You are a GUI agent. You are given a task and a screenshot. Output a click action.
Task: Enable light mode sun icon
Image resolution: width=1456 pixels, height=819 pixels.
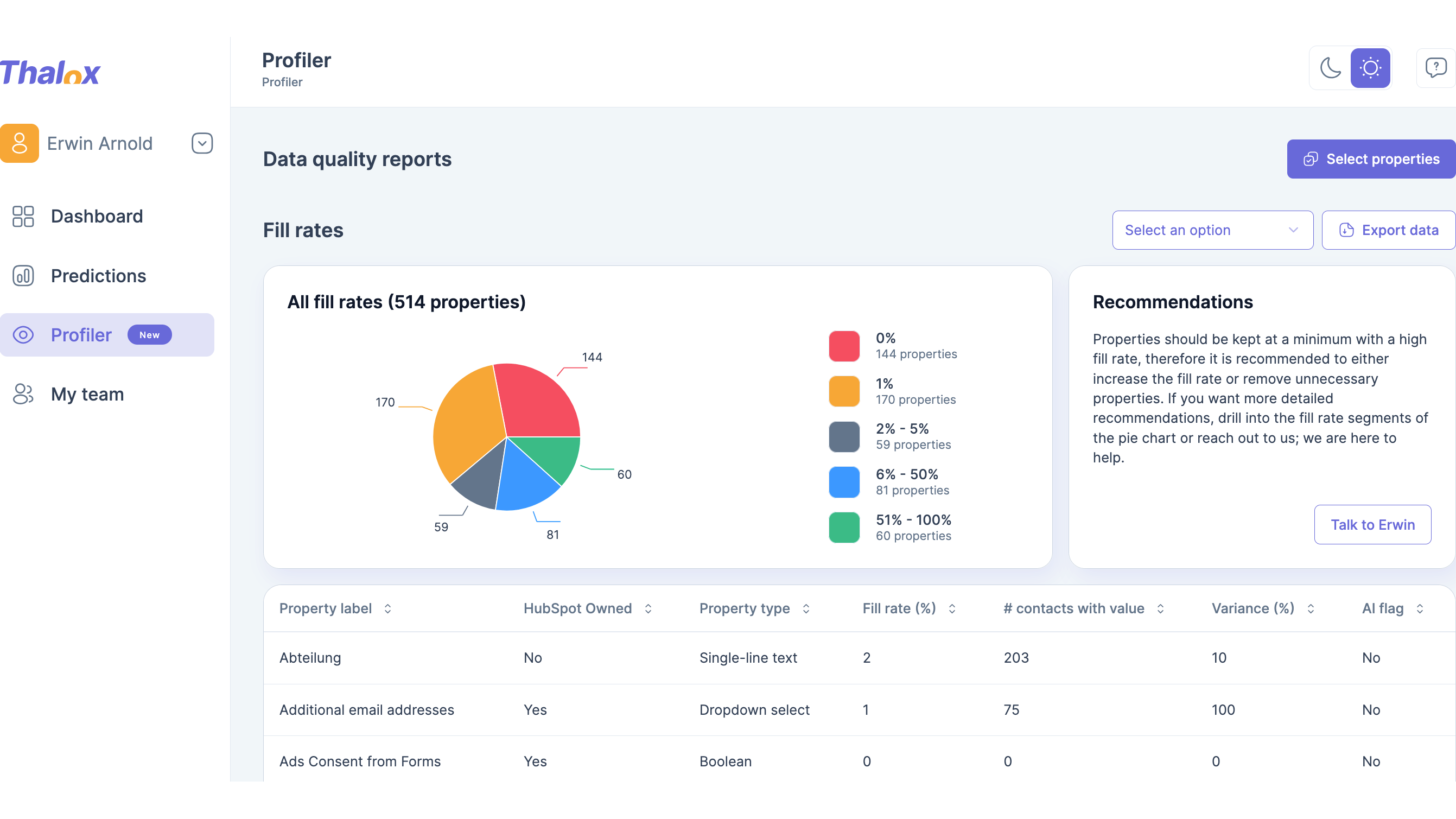click(1370, 68)
